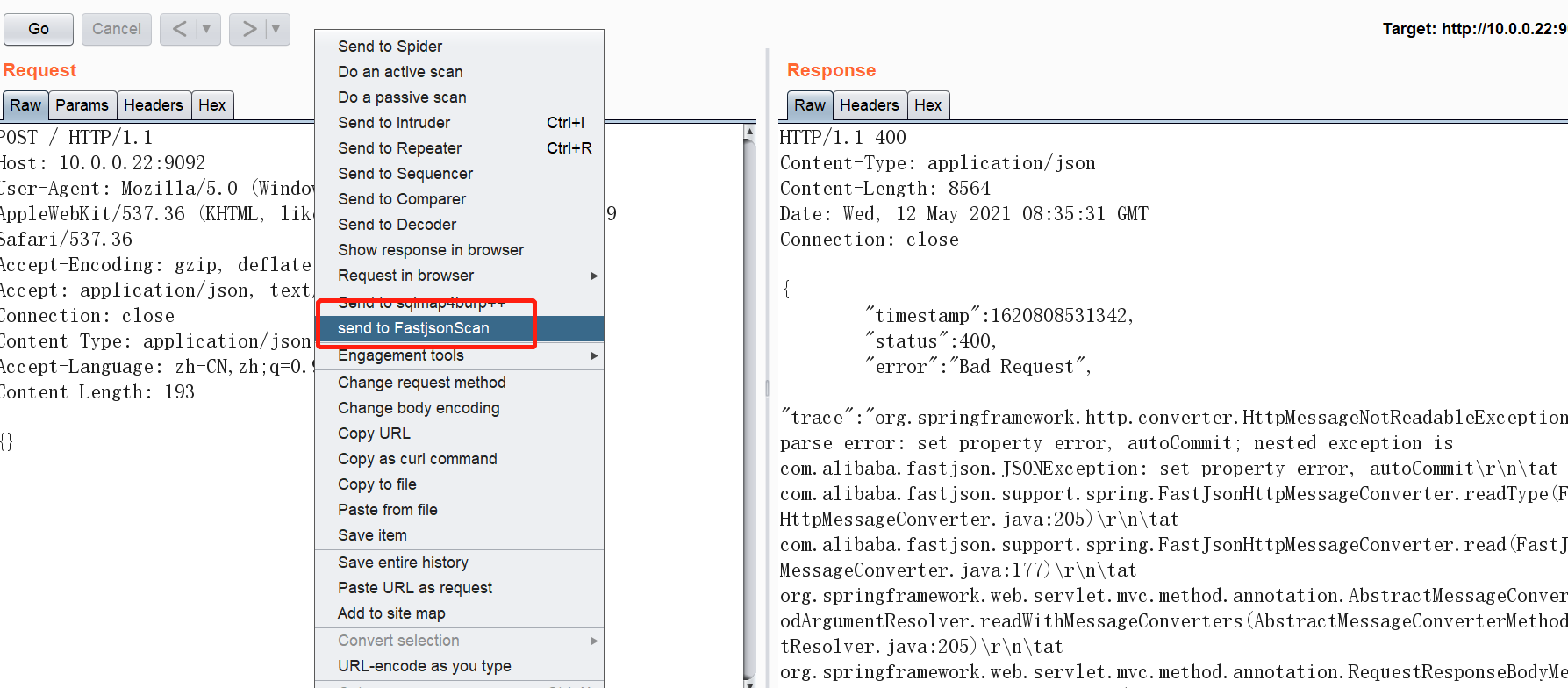Choose Change body encoding

459,408
